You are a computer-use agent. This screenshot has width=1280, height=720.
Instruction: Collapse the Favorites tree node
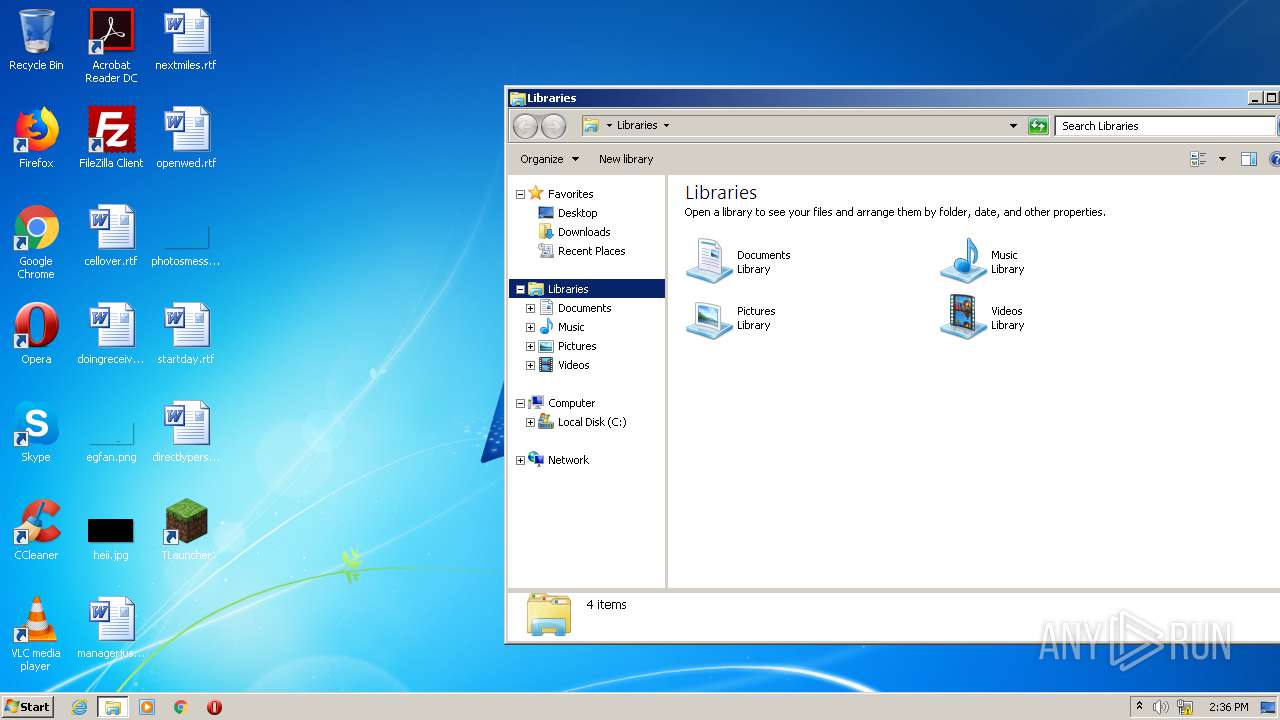[x=520, y=194]
